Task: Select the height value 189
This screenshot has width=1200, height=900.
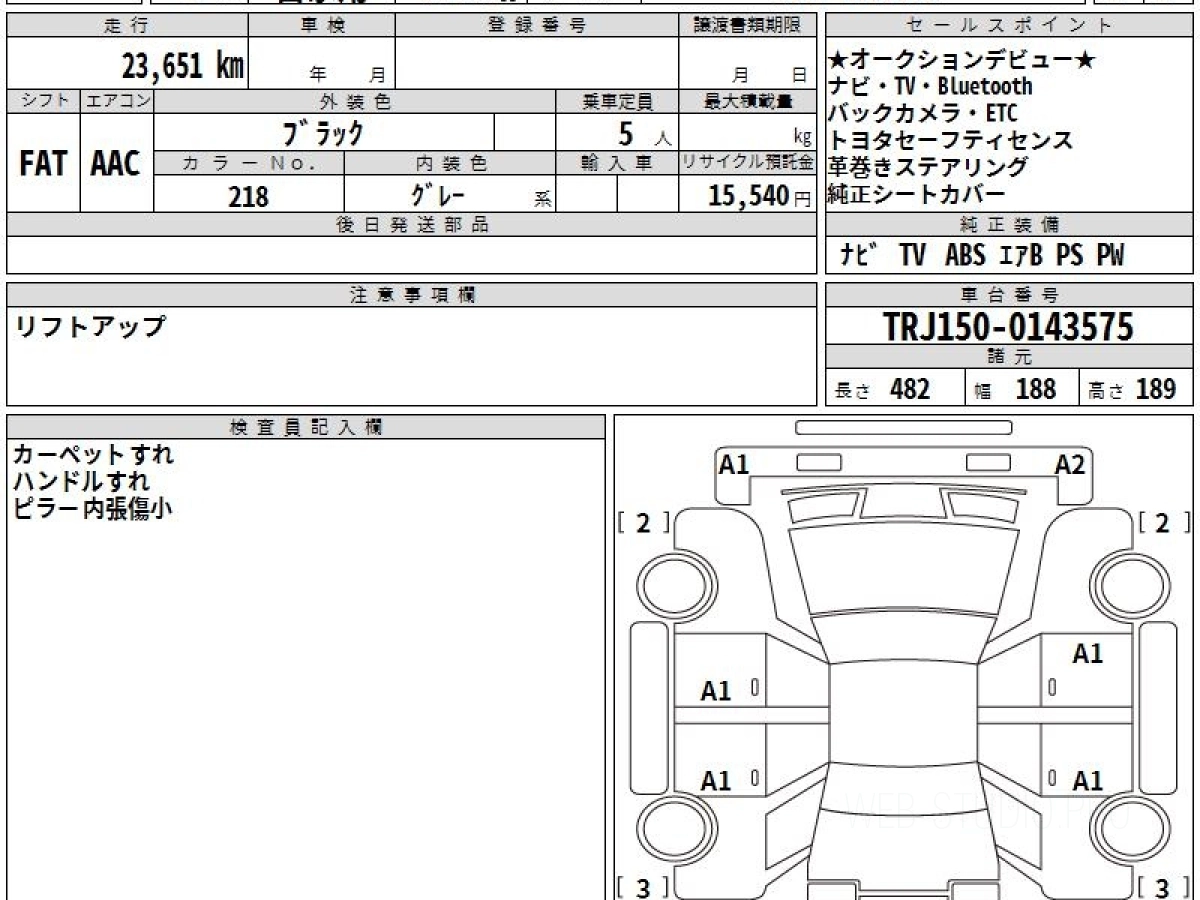Action: [1156, 389]
